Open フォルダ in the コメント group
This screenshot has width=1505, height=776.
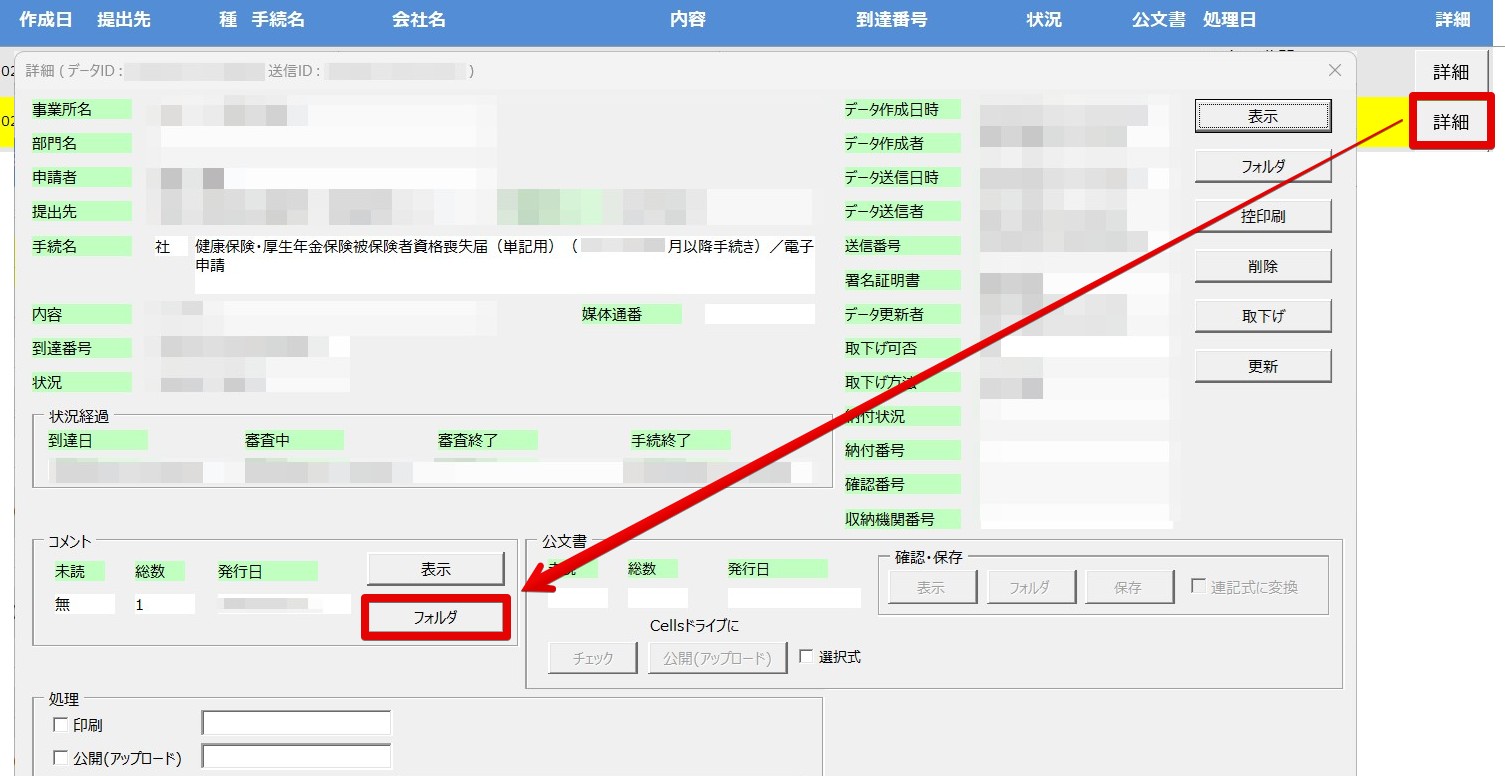(x=435, y=618)
